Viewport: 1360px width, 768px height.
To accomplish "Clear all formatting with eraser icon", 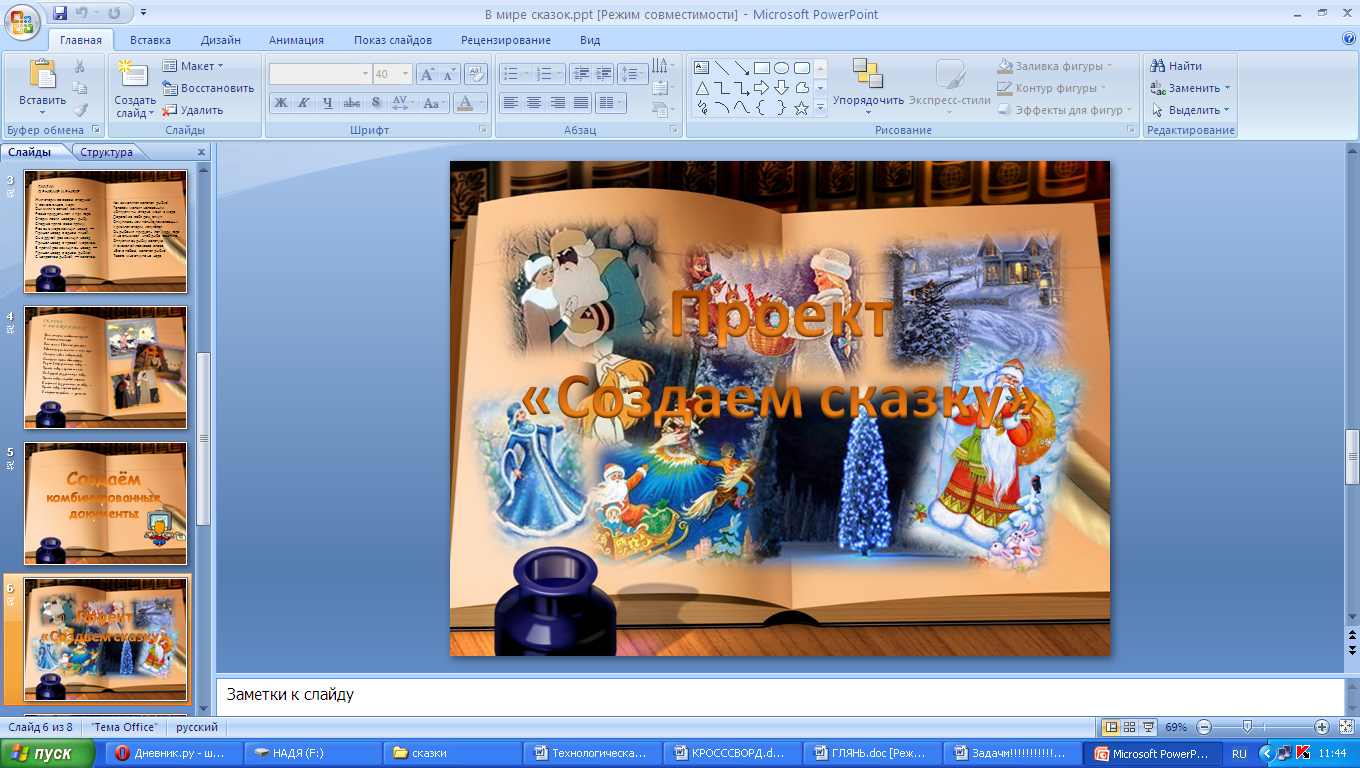I will point(476,74).
